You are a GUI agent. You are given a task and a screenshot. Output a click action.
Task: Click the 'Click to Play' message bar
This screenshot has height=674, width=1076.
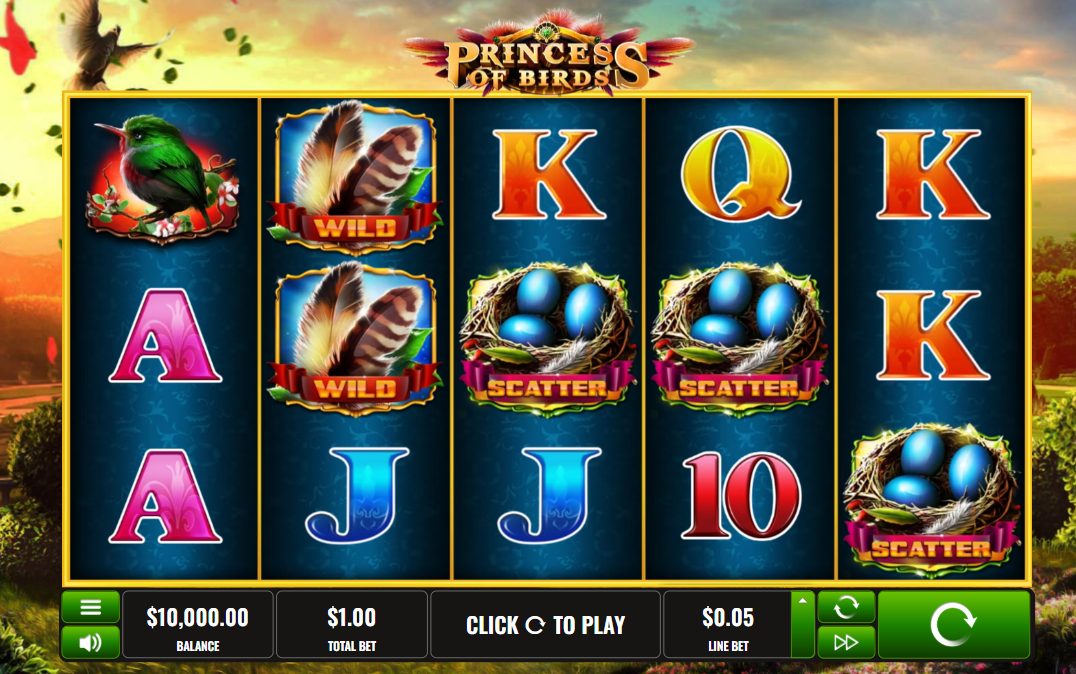[x=546, y=625]
